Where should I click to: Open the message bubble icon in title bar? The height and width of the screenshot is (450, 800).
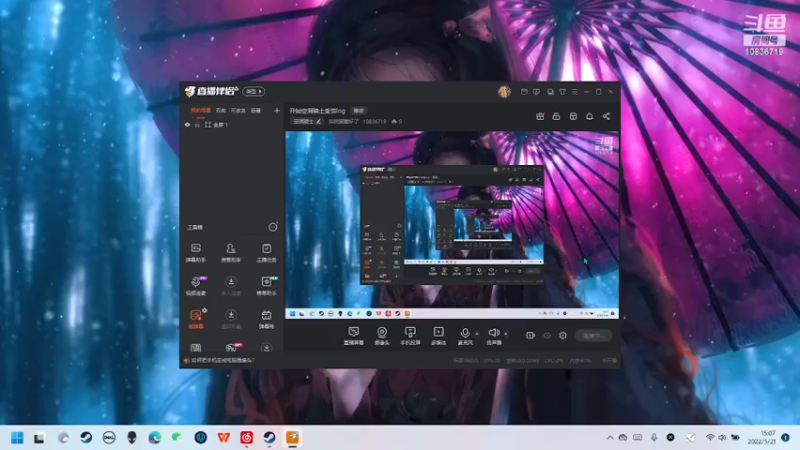(550, 92)
